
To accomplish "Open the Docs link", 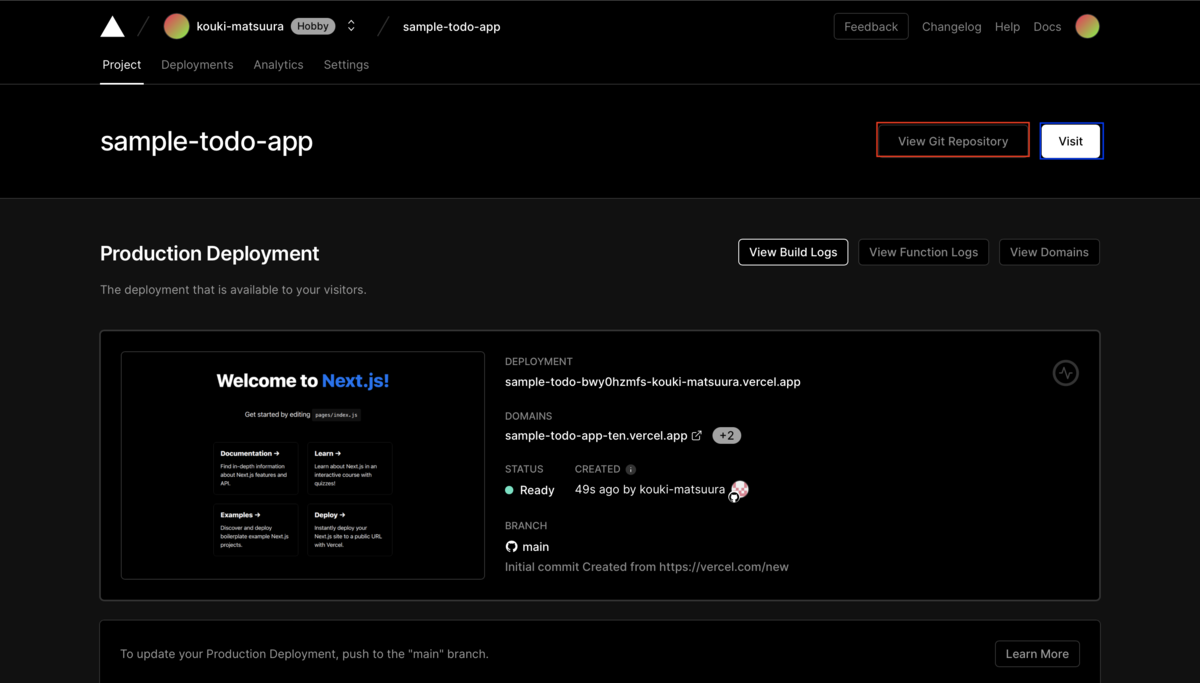I will (x=1047, y=27).
